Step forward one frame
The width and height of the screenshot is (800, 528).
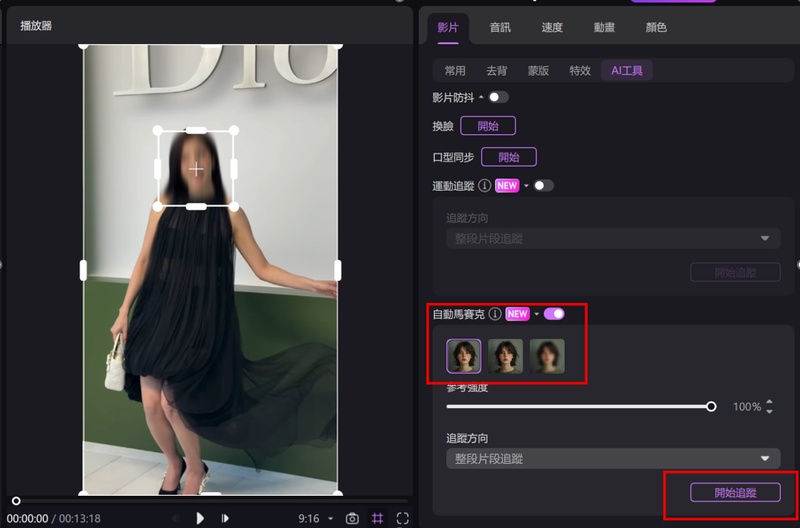click(225, 518)
